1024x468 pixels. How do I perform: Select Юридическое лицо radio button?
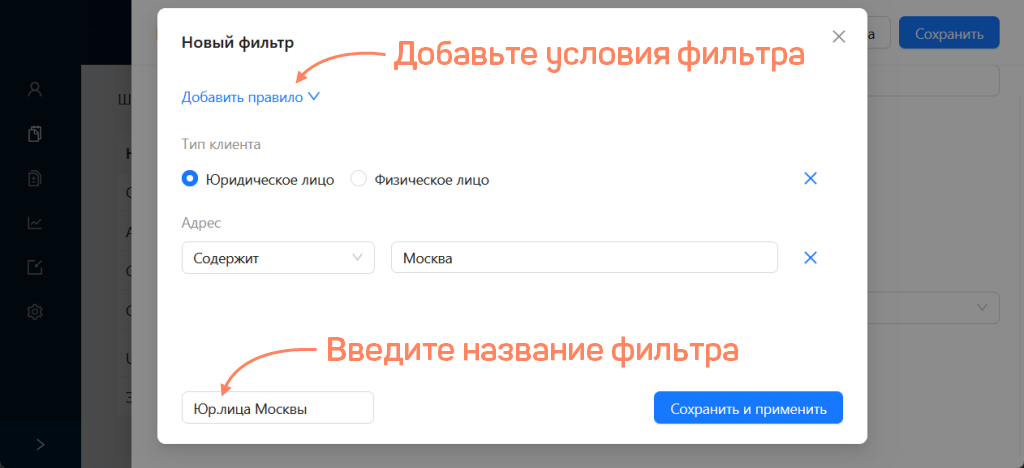tap(190, 180)
